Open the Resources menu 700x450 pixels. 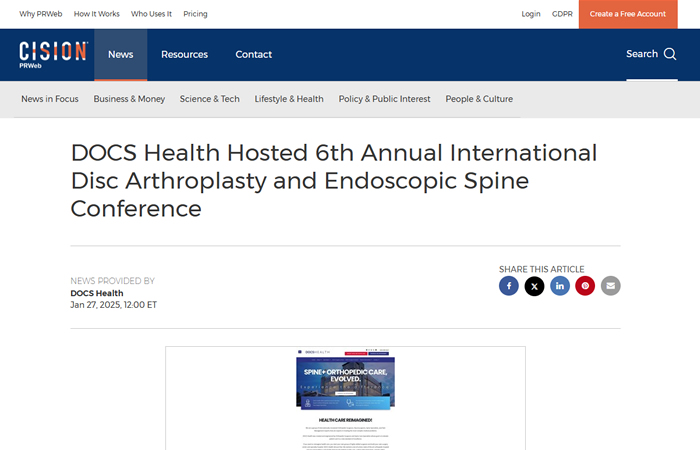pyautogui.click(x=184, y=54)
